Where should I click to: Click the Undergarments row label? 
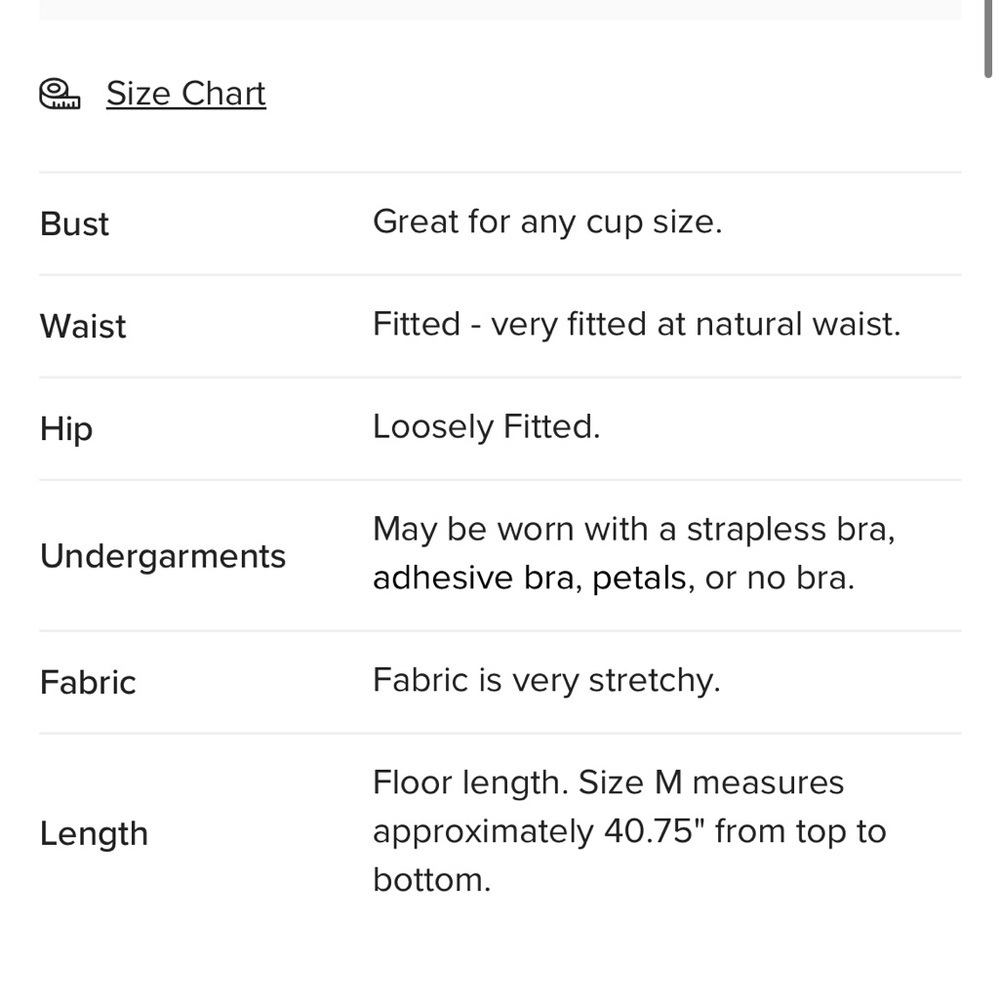pyautogui.click(x=163, y=556)
